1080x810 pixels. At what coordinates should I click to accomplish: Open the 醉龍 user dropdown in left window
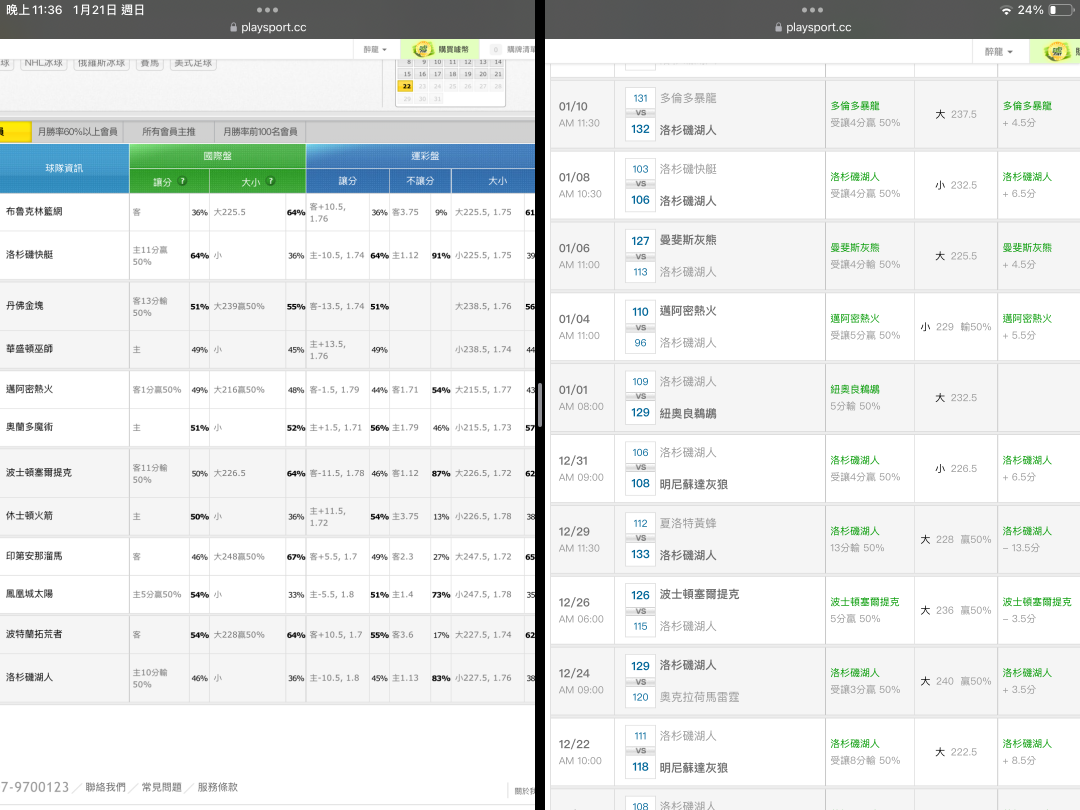click(375, 50)
